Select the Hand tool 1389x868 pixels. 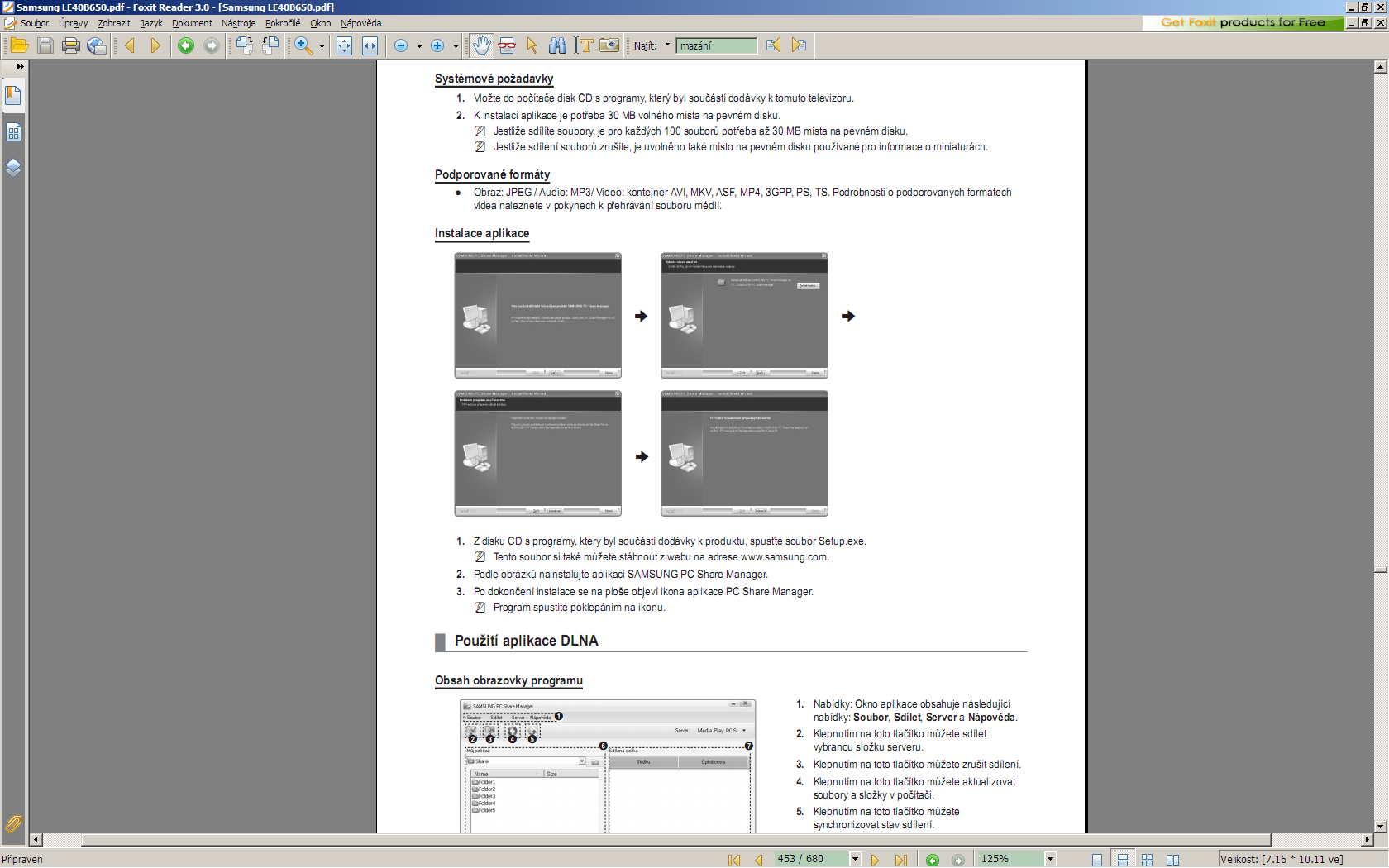(x=482, y=45)
